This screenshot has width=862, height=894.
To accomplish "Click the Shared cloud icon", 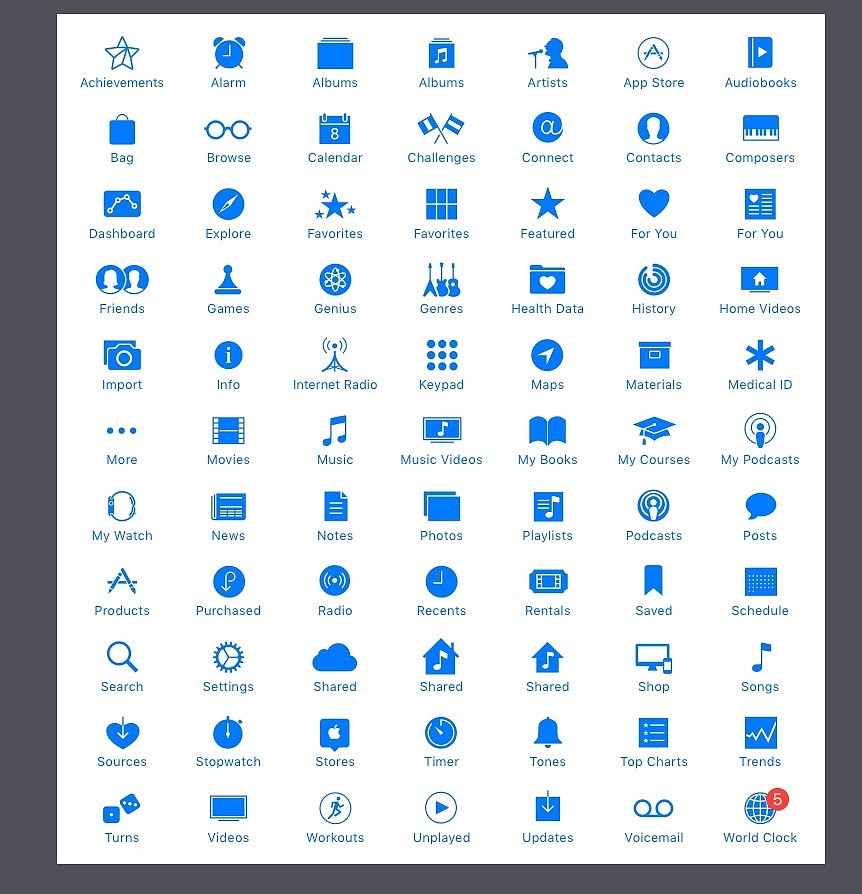I will (x=335, y=657).
